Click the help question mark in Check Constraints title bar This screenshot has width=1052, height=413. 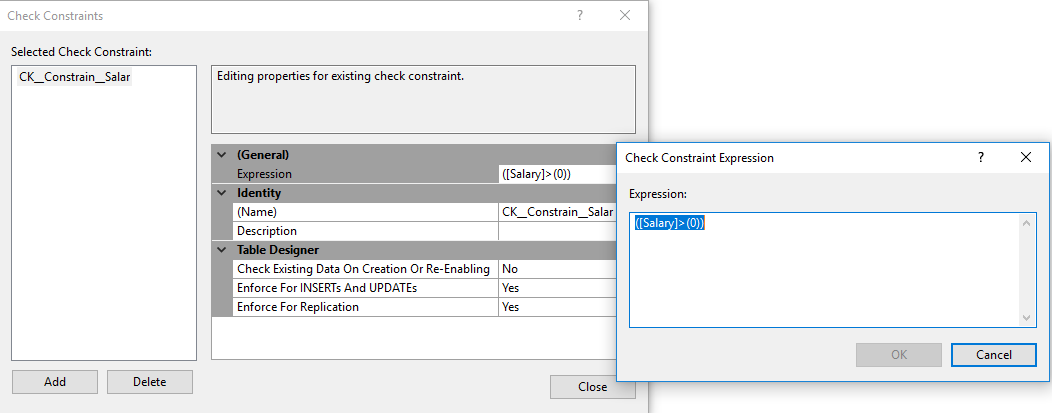(x=580, y=16)
